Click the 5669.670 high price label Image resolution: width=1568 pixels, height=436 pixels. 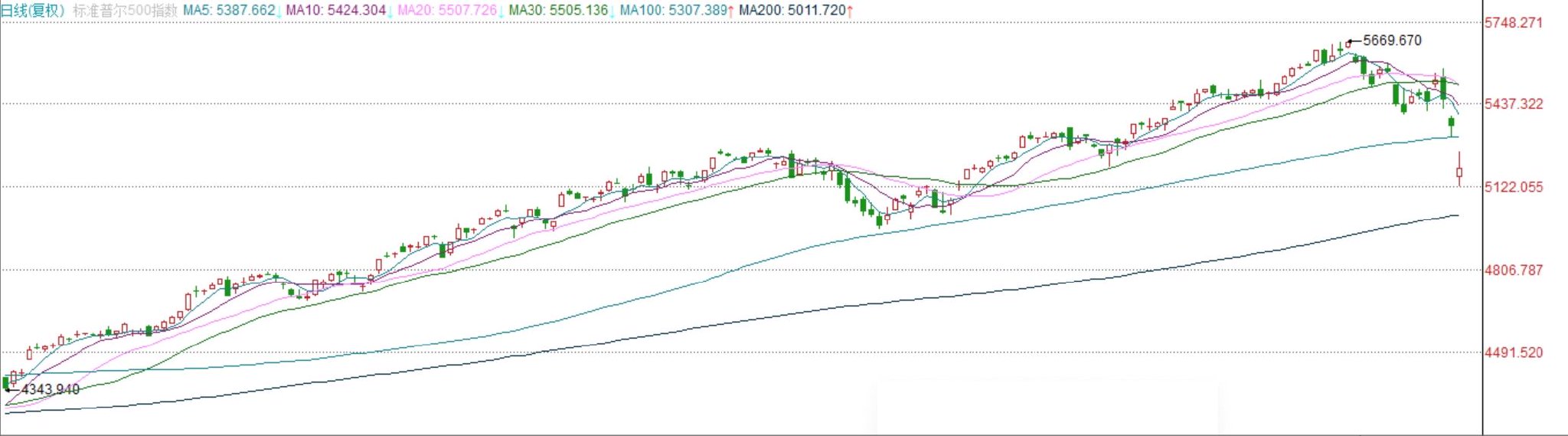click(x=1392, y=41)
